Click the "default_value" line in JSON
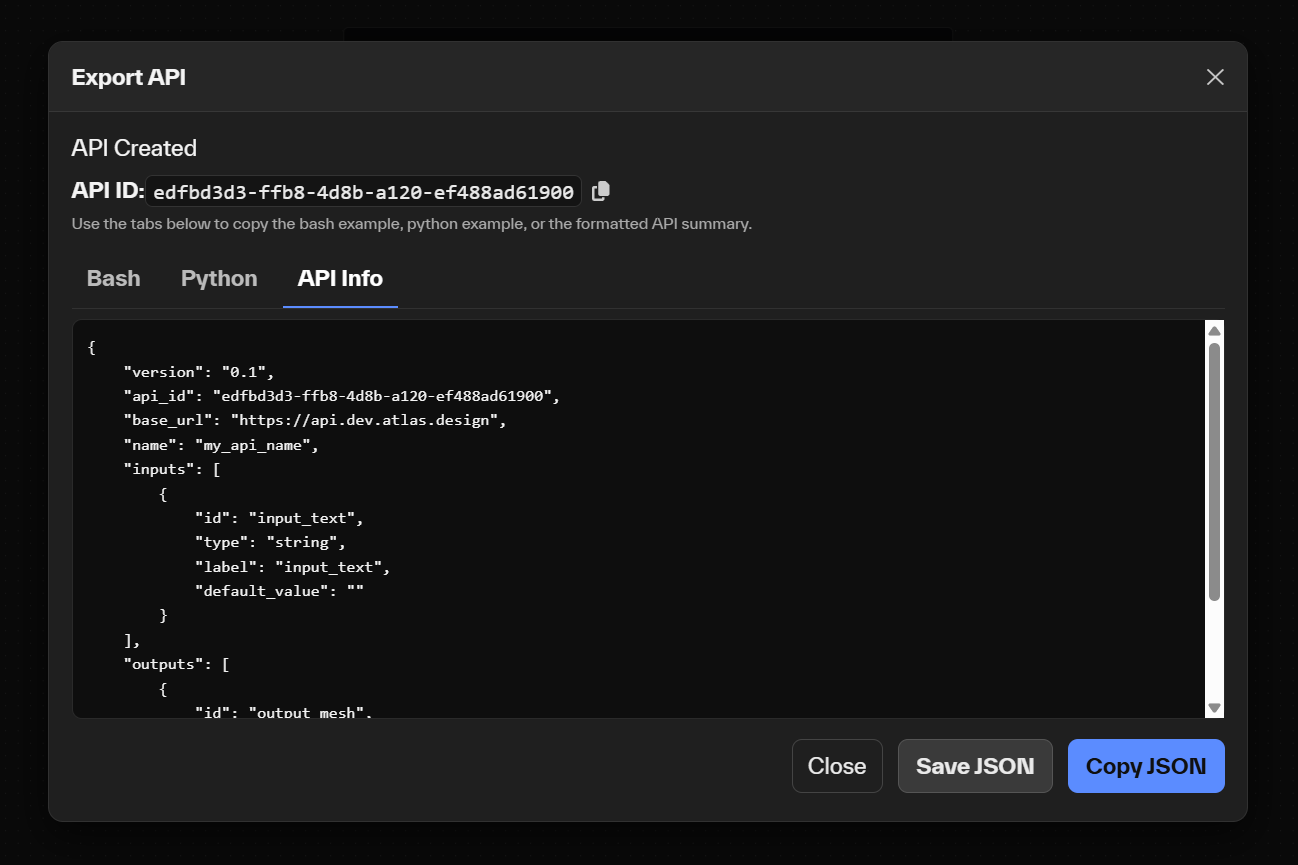The image size is (1298, 865). (279, 591)
